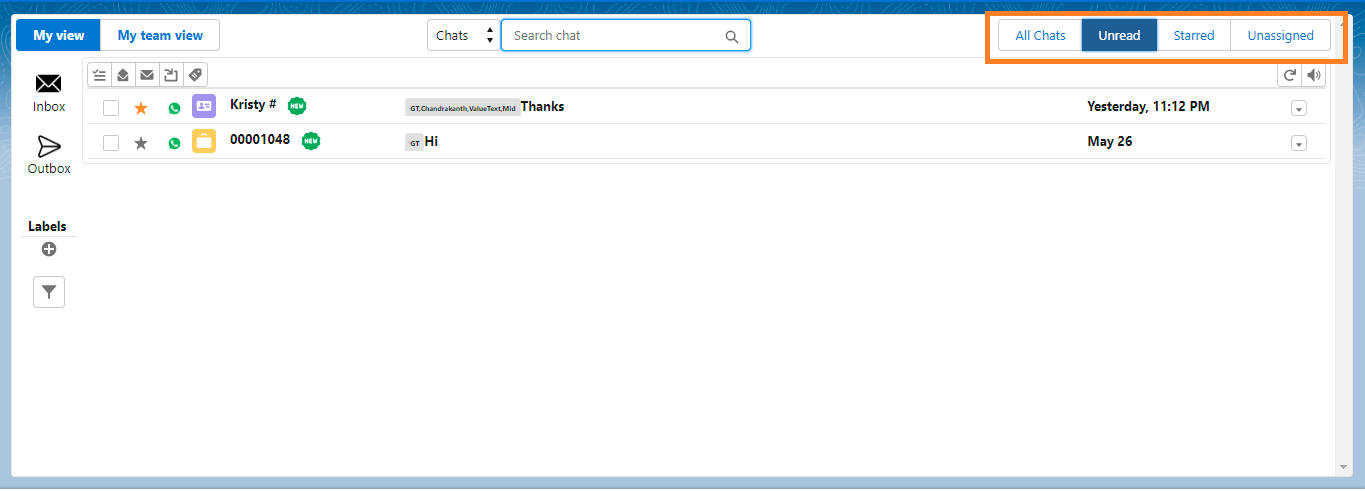Open Kristy # contact name

[253, 104]
